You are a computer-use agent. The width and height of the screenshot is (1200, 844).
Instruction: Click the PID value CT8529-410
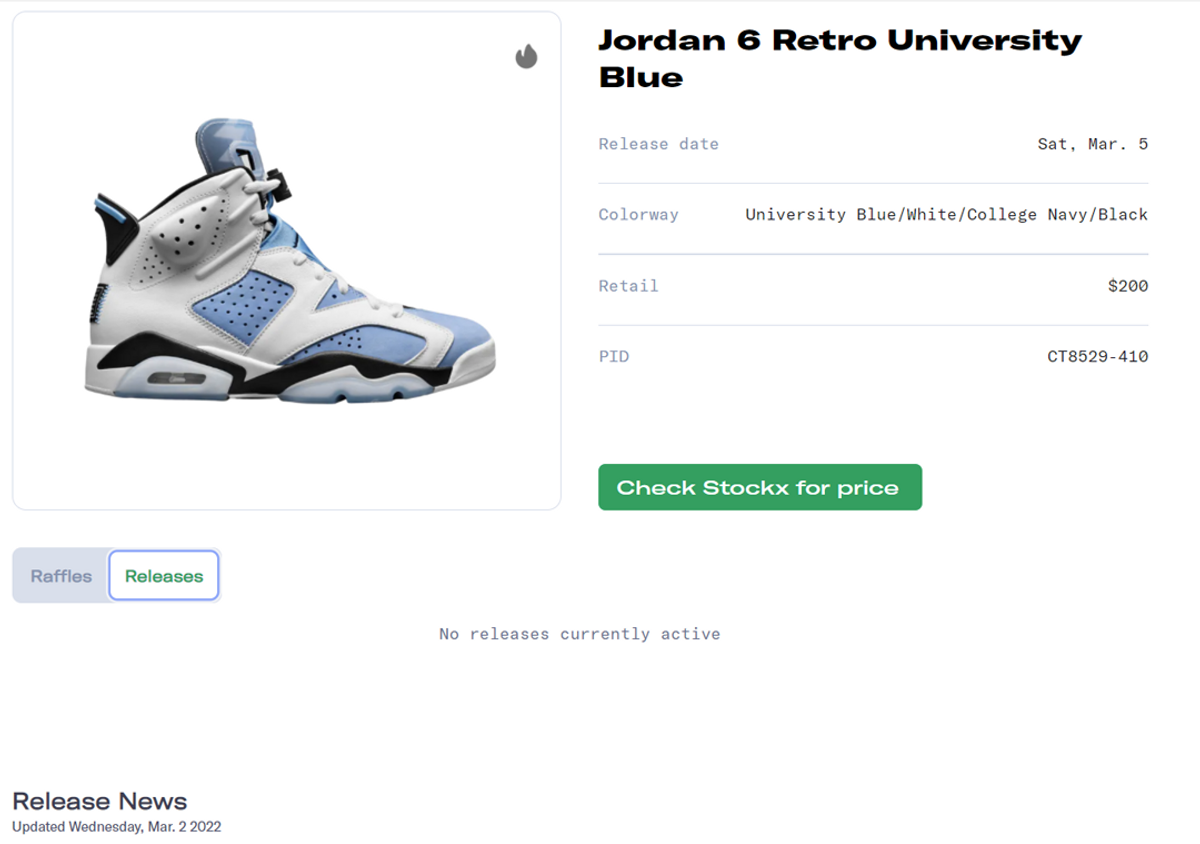[x=1097, y=356]
